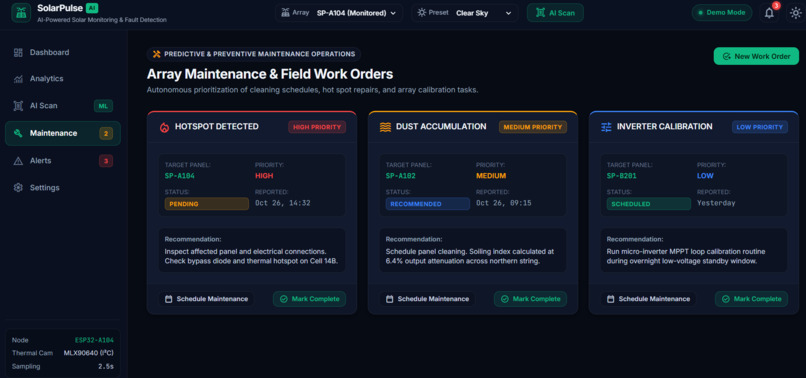Schedule Maintenance for the Hotspot Detected card
Image resolution: width=806 pixels, height=378 pixels.
pyautogui.click(x=206, y=299)
